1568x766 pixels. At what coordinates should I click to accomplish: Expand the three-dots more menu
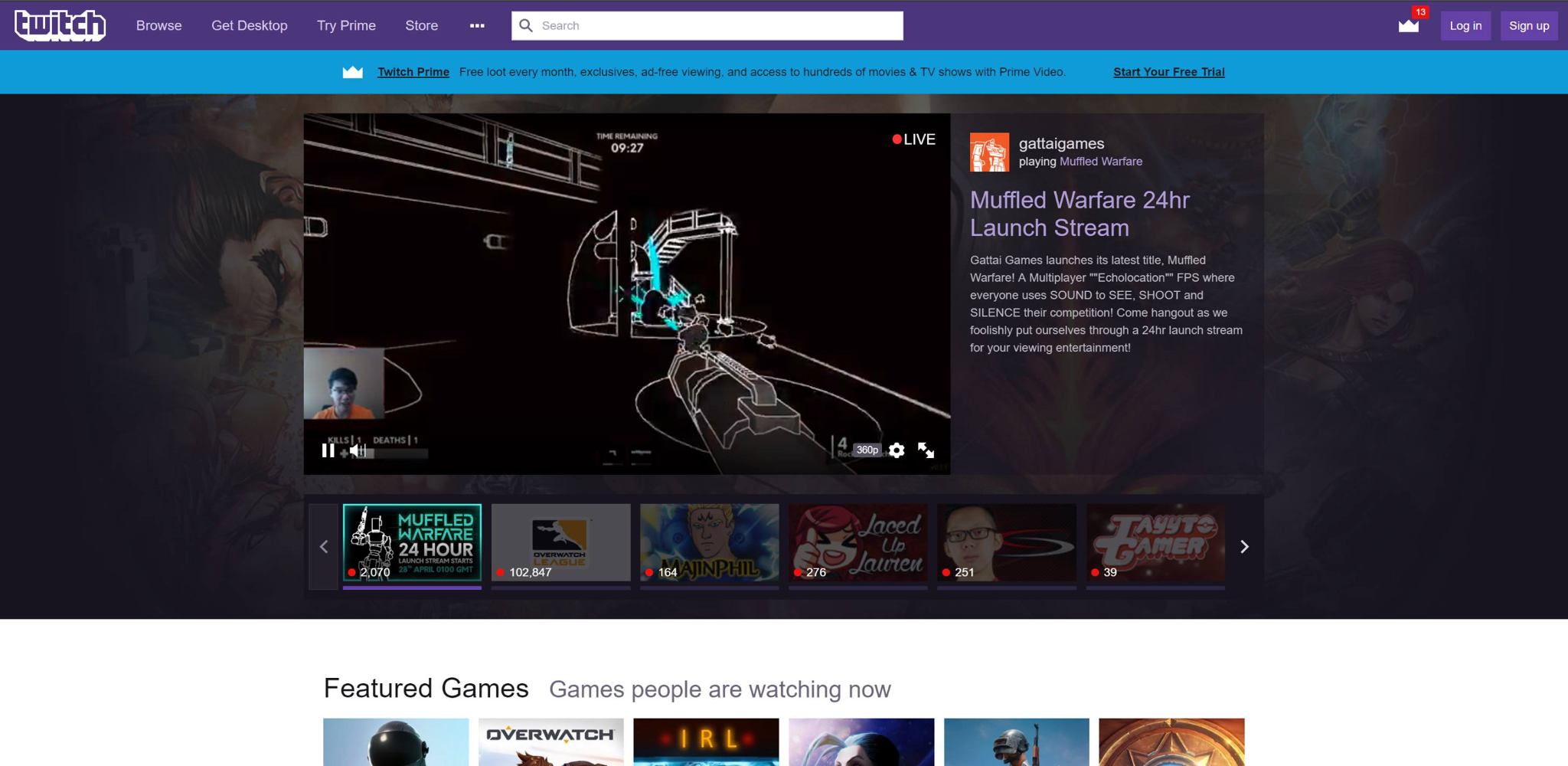click(x=477, y=25)
